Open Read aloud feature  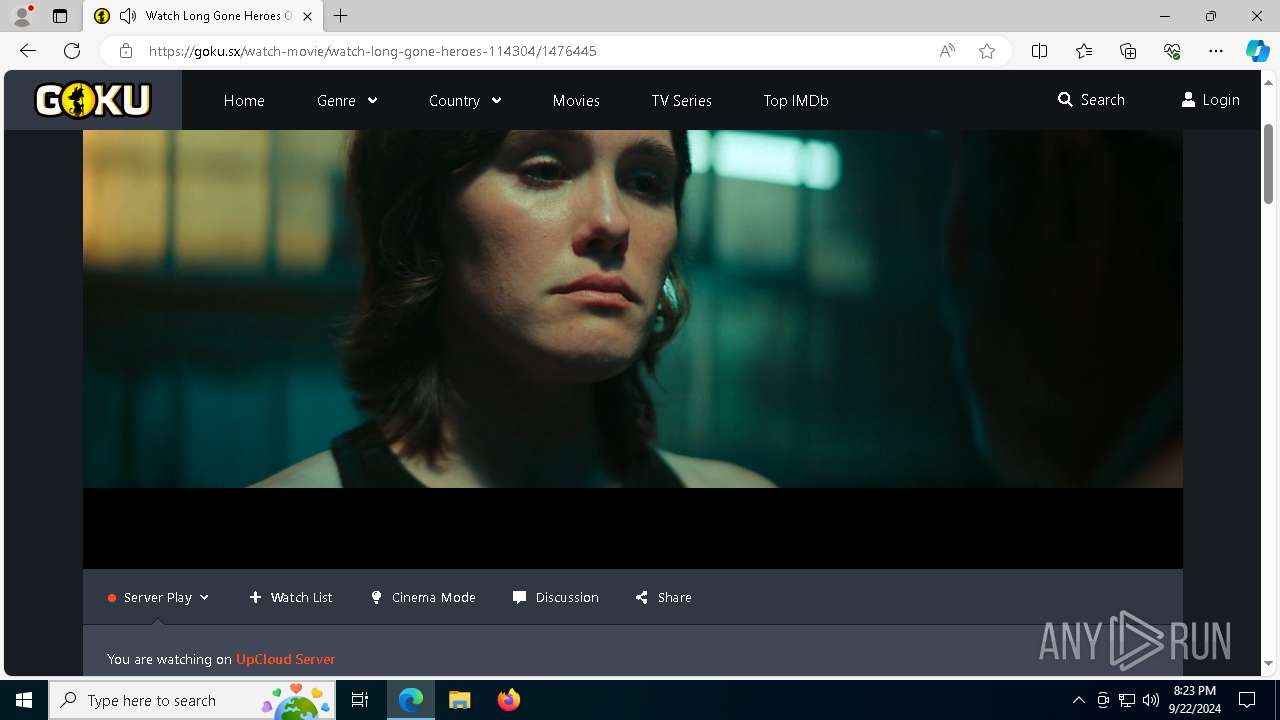(x=947, y=51)
